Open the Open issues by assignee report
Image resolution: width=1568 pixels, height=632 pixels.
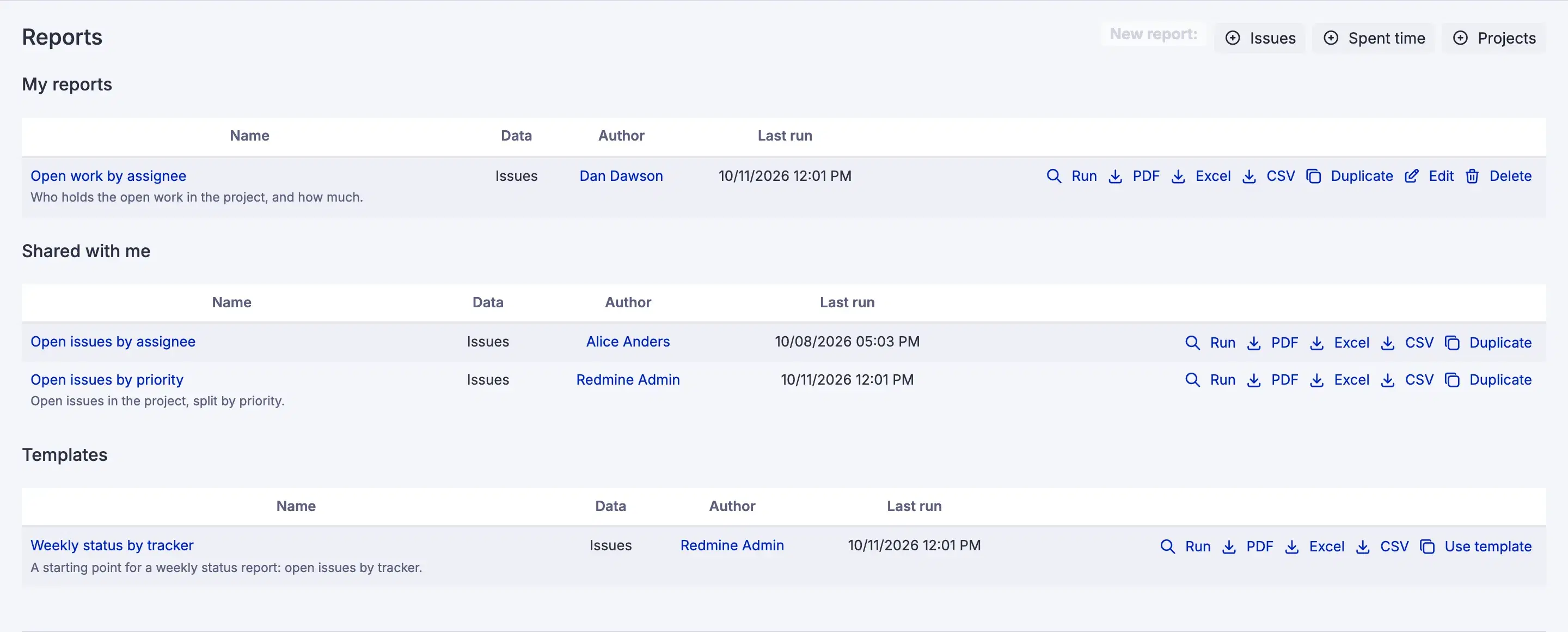click(x=113, y=342)
